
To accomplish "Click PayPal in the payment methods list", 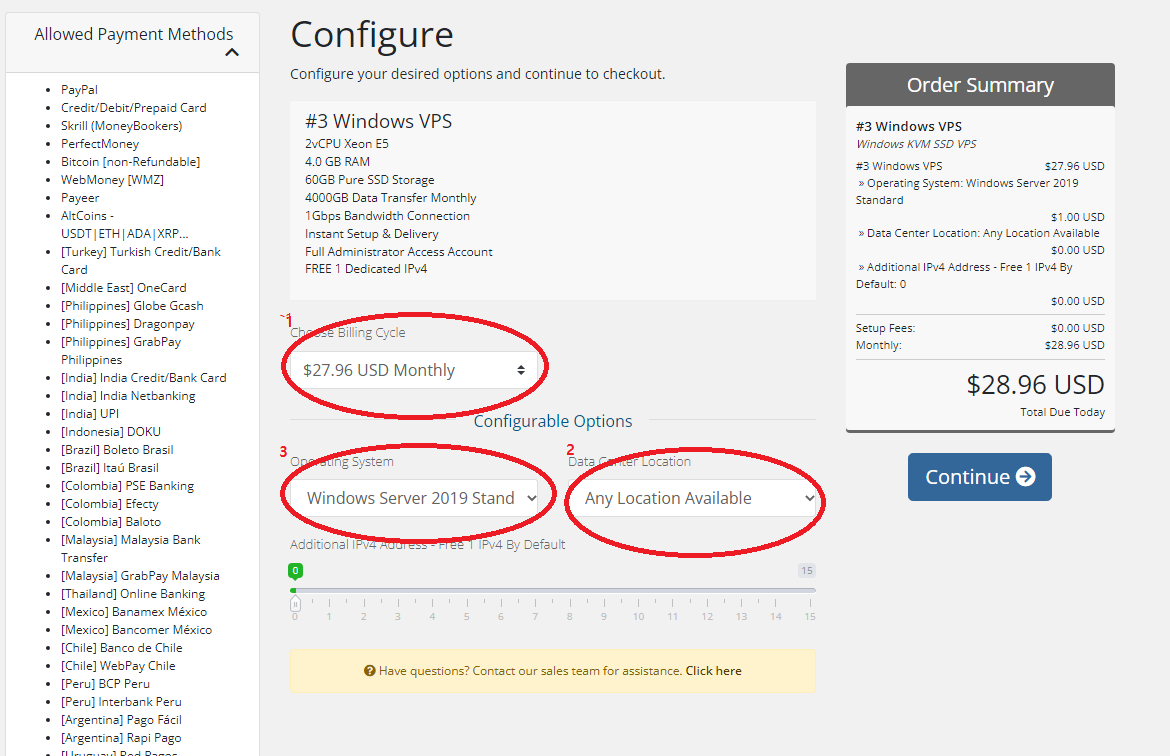I will coord(79,90).
